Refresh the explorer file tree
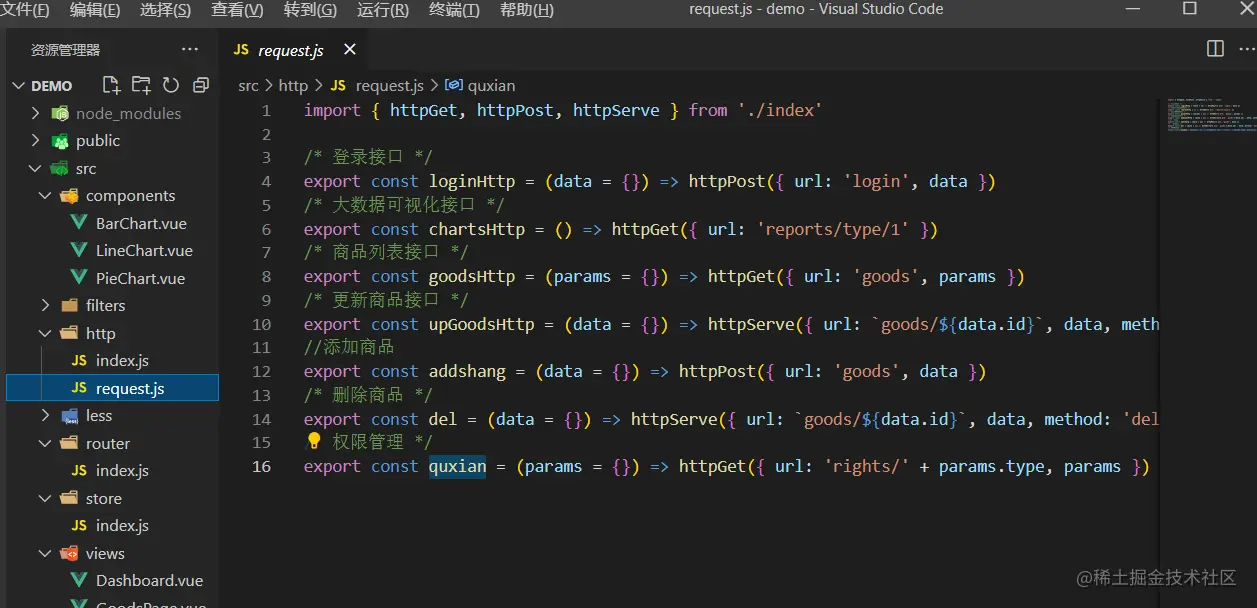The width and height of the screenshot is (1257, 608). click(x=171, y=85)
